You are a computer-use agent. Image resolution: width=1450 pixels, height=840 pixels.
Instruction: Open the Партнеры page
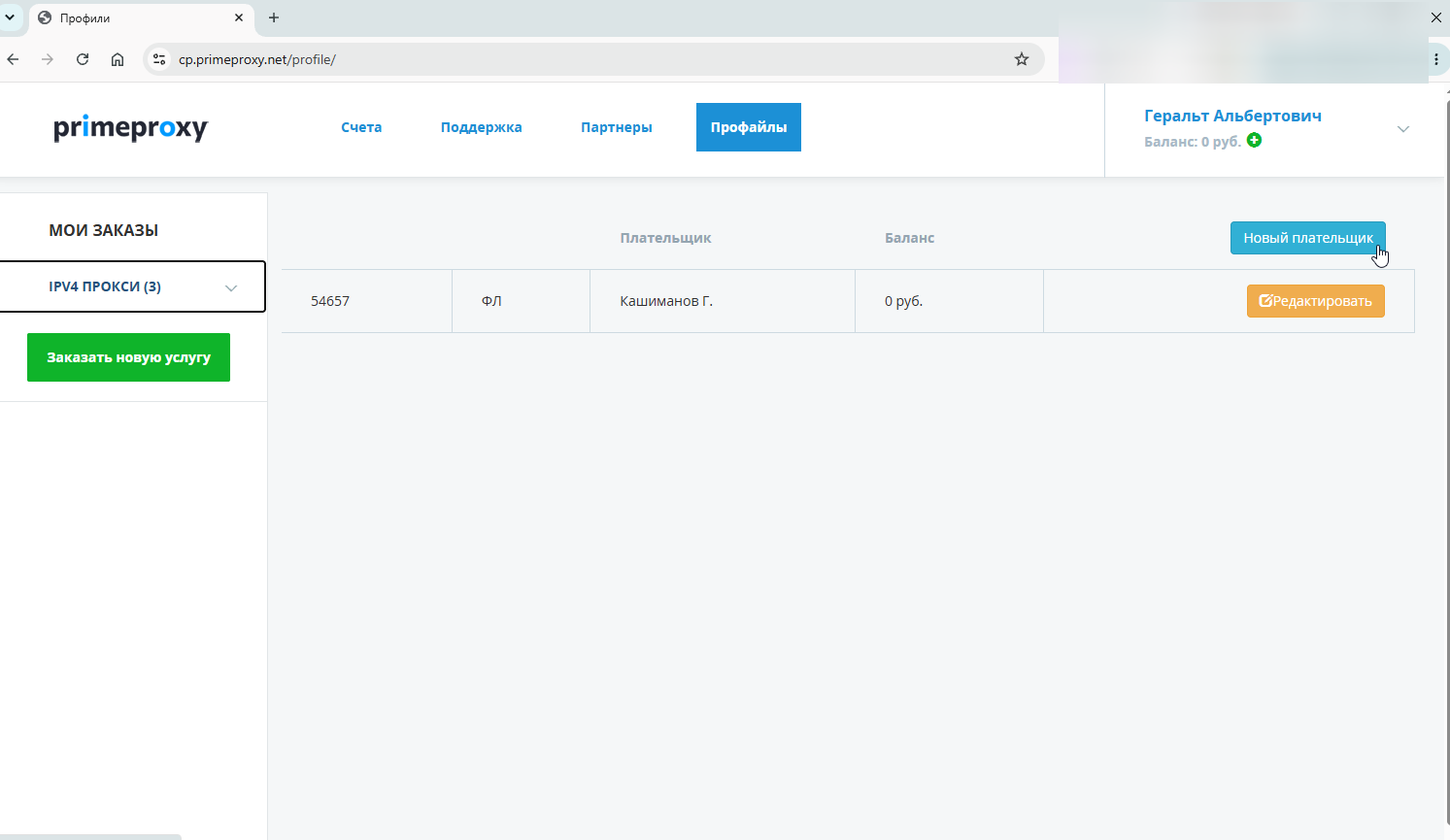[617, 127]
